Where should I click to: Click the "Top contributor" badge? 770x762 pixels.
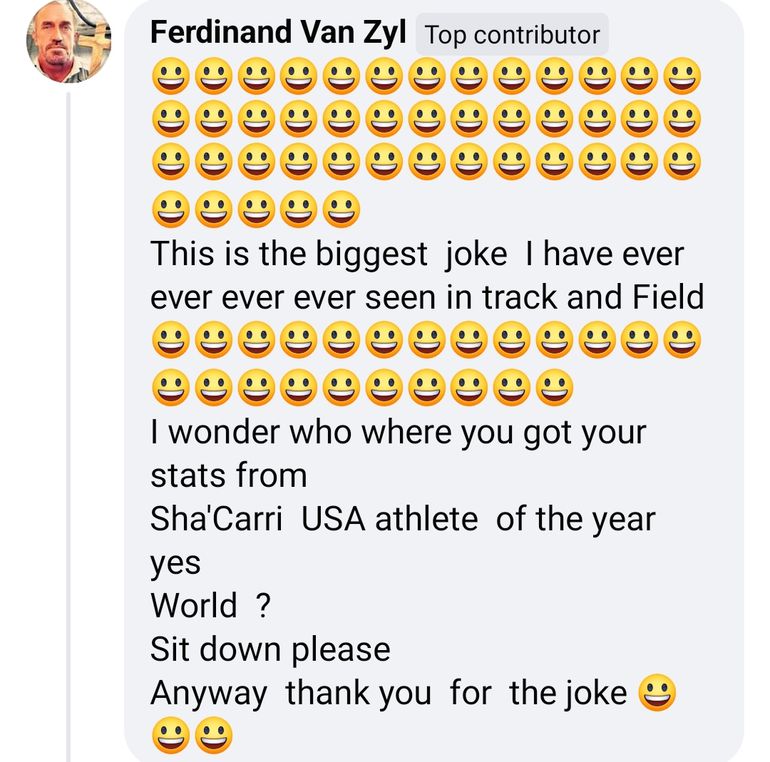pyautogui.click(x=511, y=35)
